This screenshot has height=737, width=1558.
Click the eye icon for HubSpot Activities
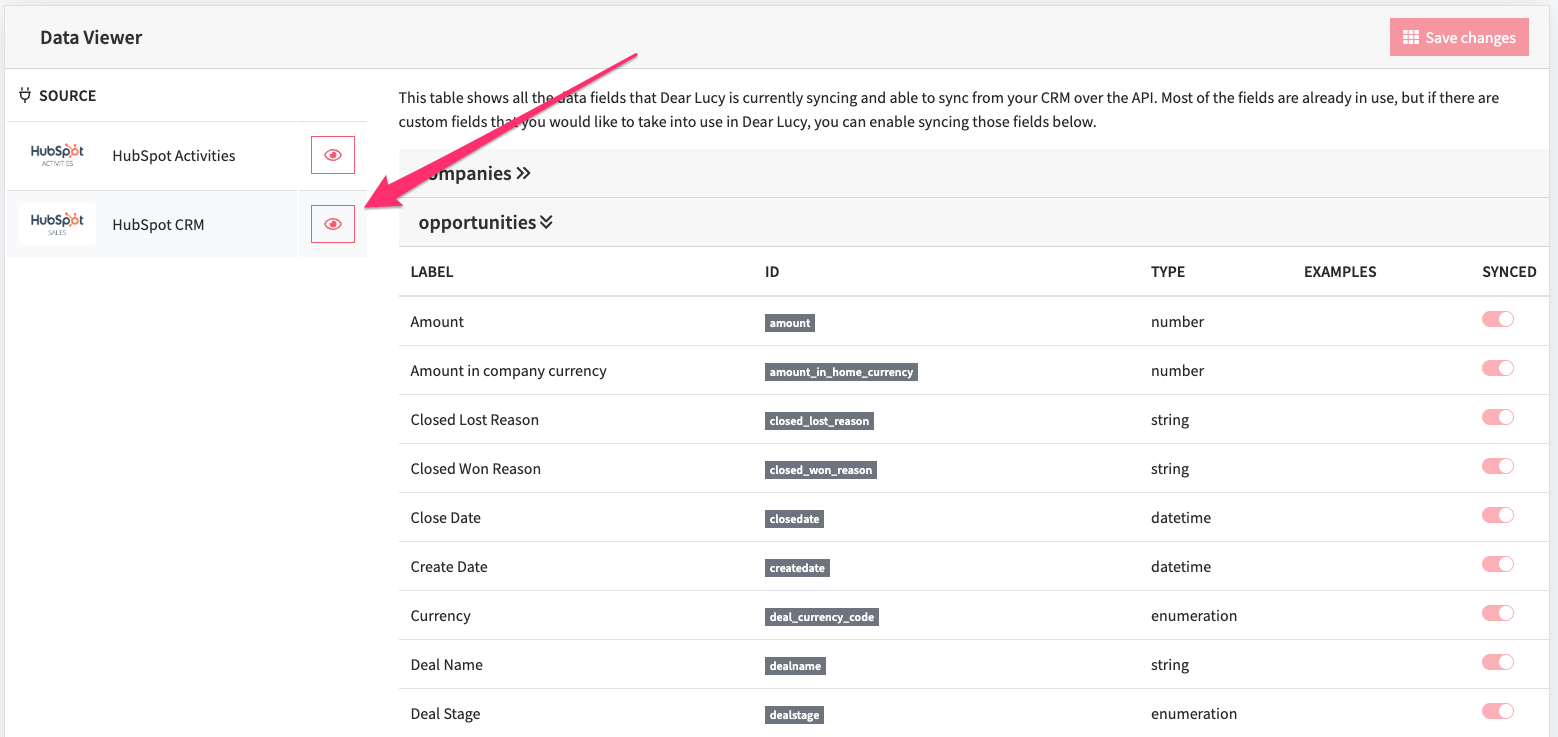coord(333,155)
